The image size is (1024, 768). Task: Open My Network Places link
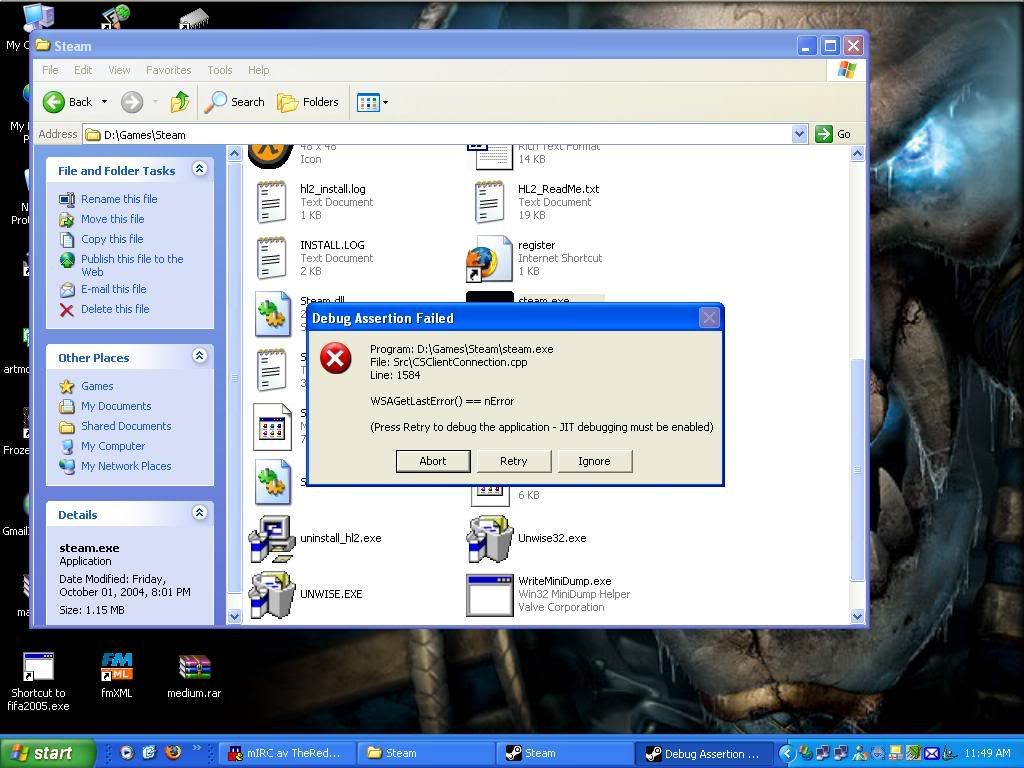click(126, 466)
